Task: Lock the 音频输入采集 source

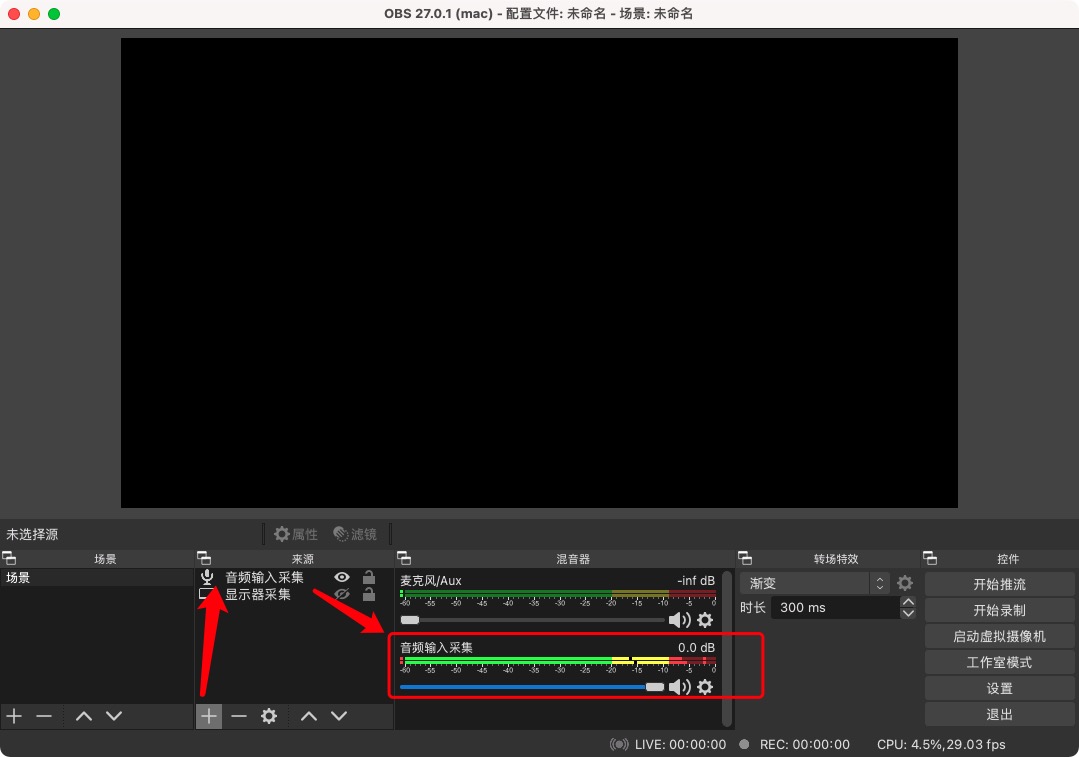Action: tap(369, 577)
